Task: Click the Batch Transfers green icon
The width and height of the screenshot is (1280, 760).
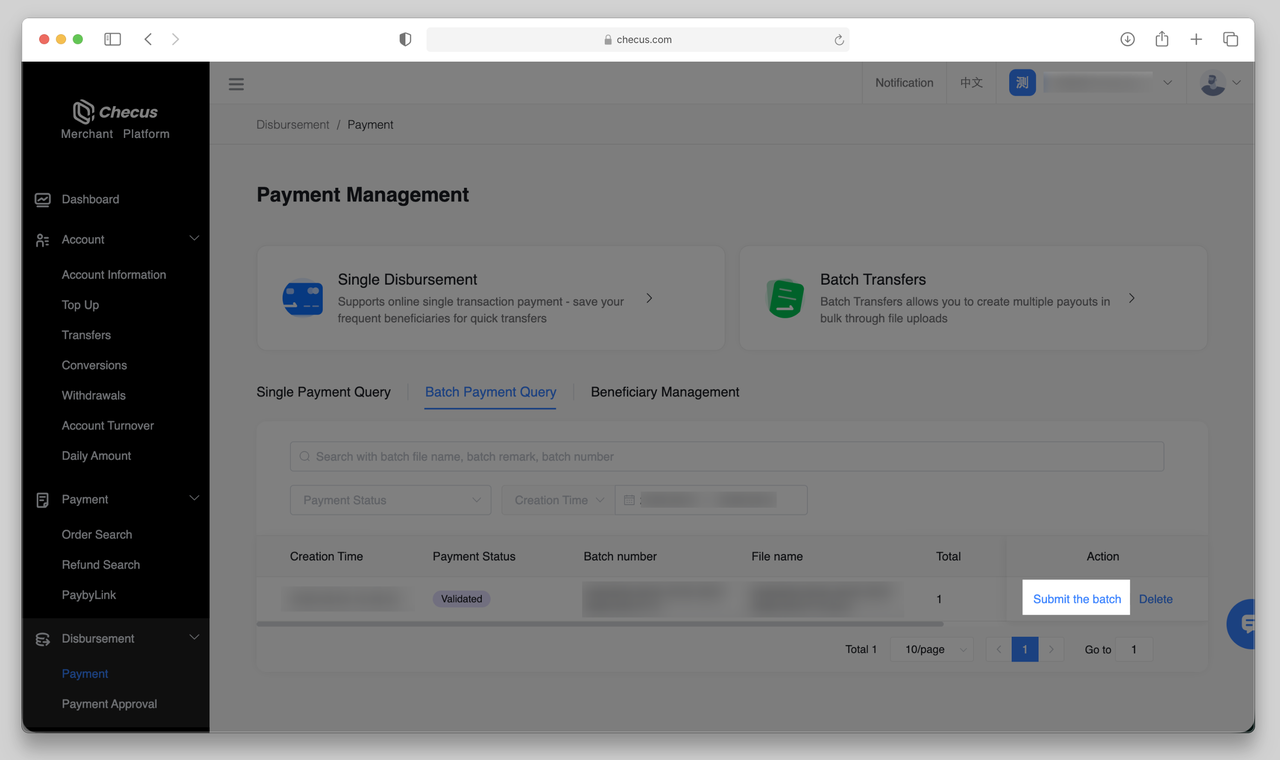Action: [785, 298]
